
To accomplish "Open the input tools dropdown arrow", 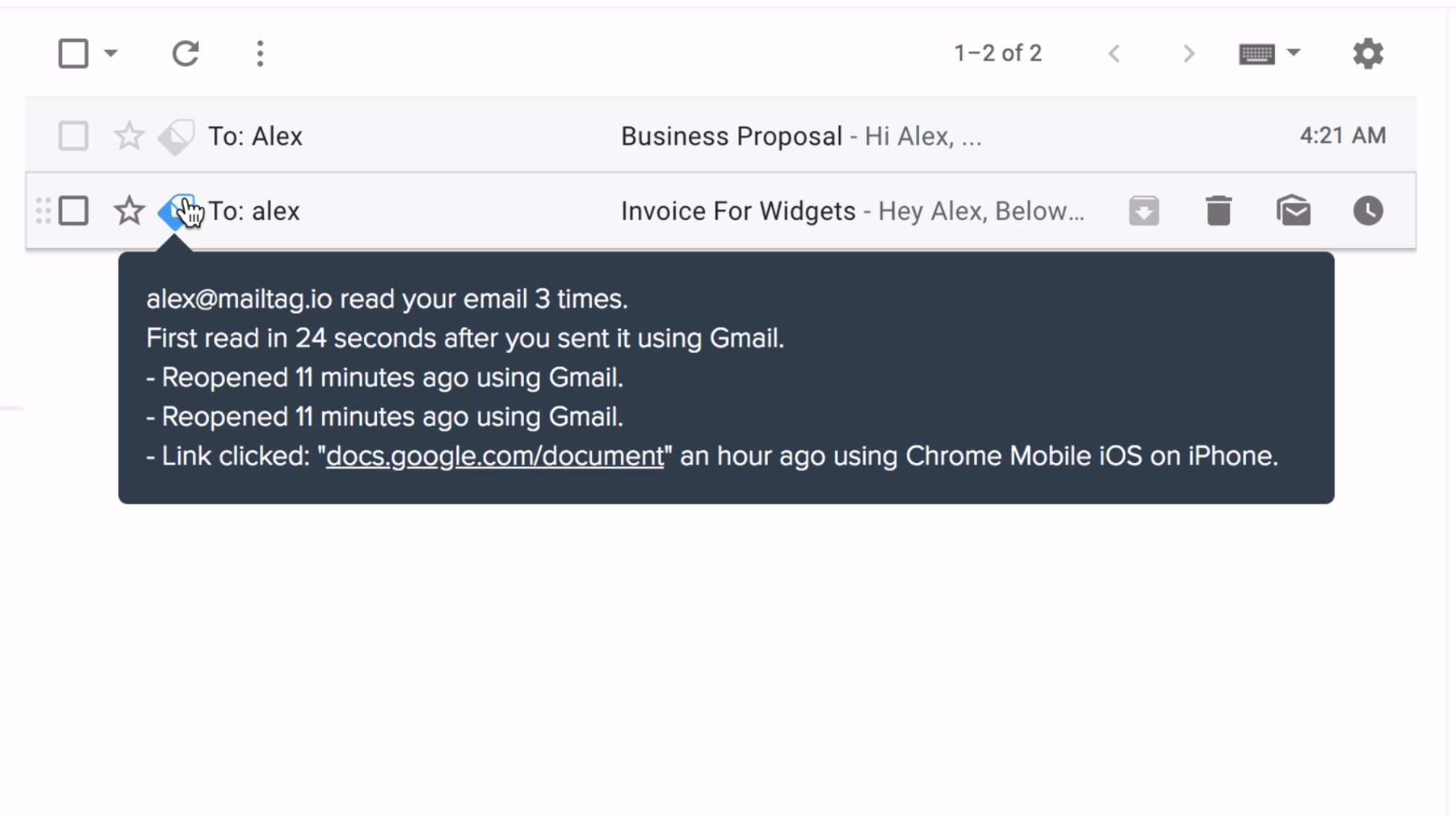I will coord(1294,53).
